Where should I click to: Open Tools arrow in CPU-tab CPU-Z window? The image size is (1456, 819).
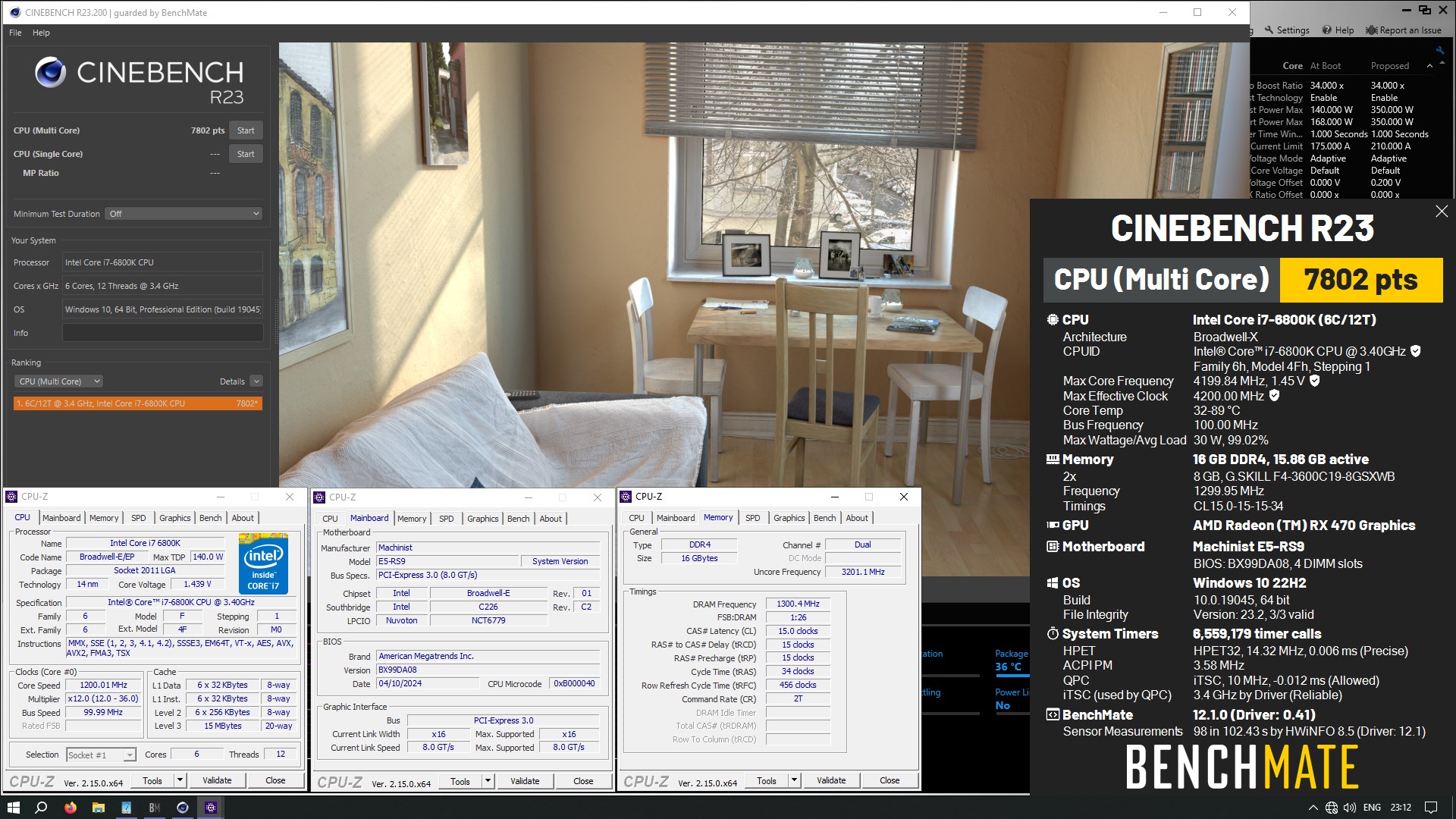pos(180,780)
